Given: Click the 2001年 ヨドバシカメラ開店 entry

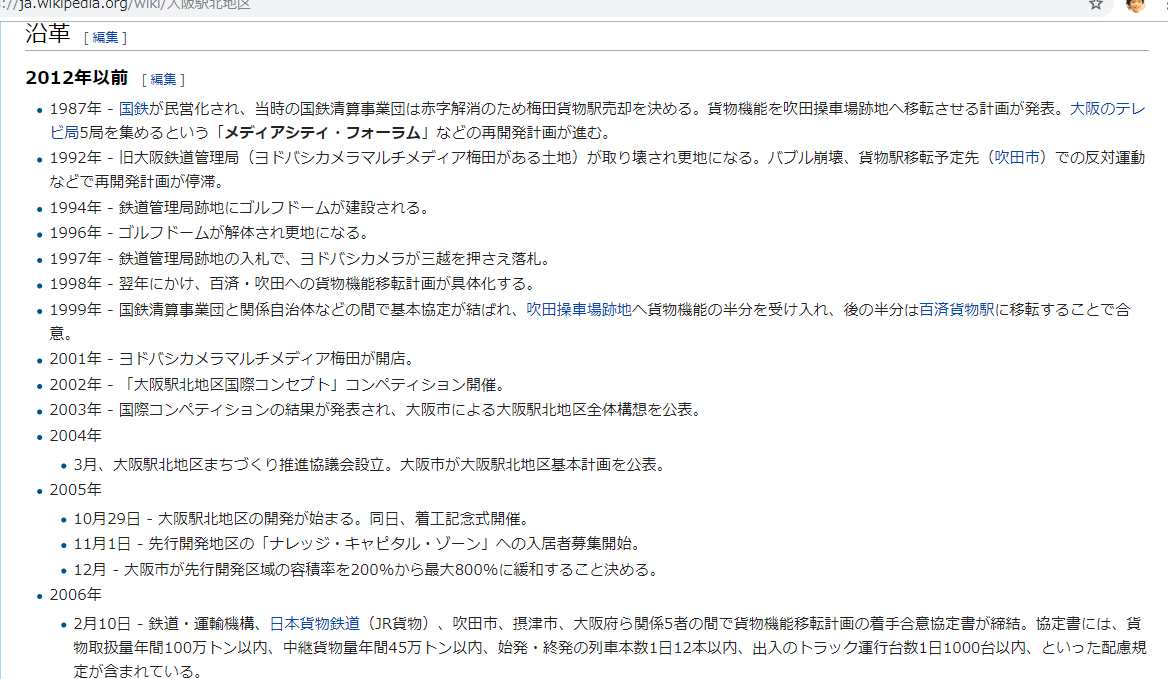Looking at the screenshot, I should click(x=232, y=359).
